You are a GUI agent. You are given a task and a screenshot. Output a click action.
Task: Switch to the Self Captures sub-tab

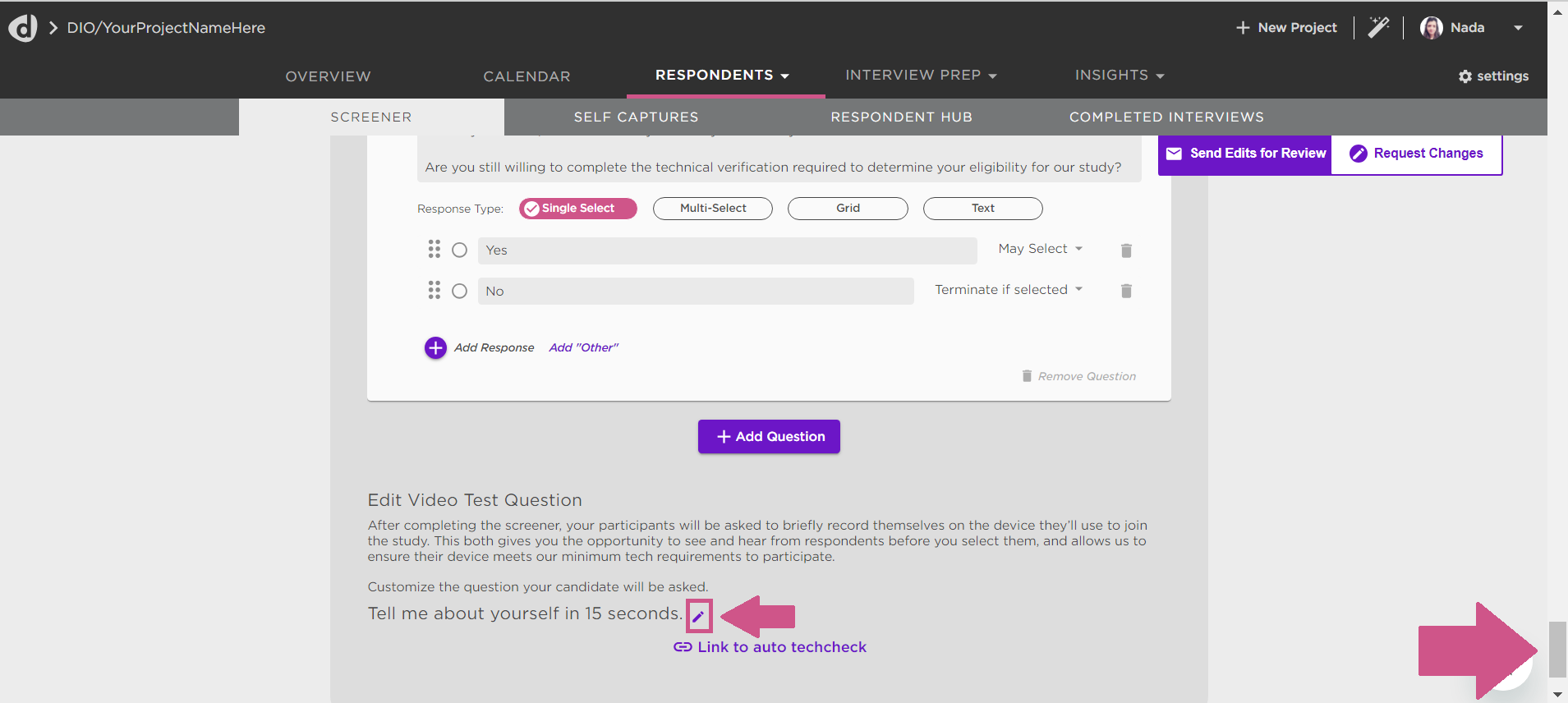pyautogui.click(x=637, y=117)
